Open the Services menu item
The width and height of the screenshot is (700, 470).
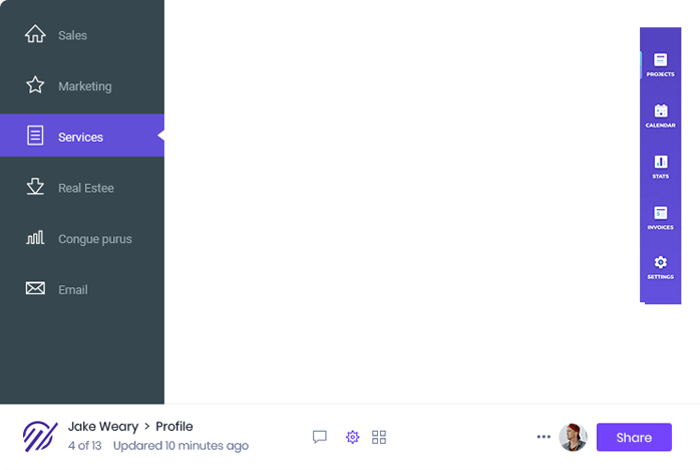coord(82,136)
